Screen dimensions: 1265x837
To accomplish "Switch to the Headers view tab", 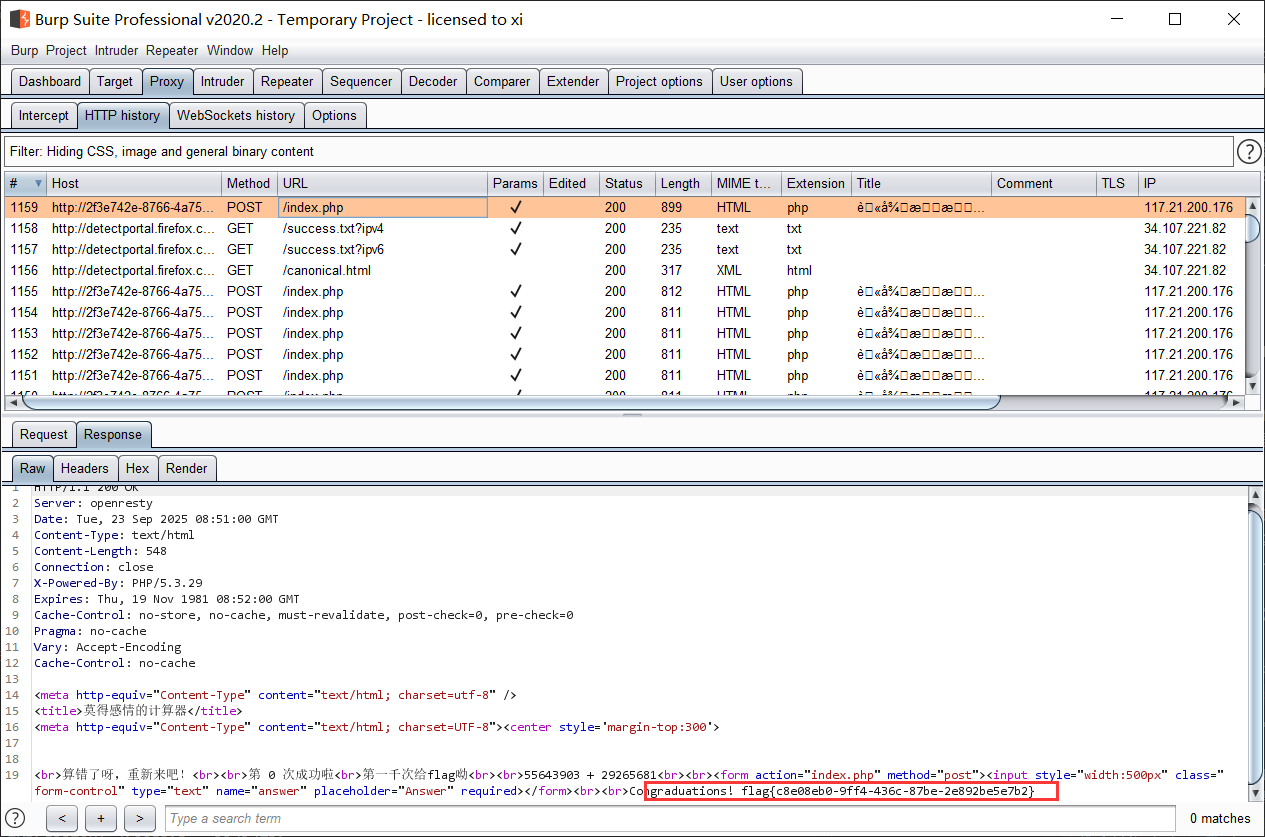I will click(x=84, y=468).
